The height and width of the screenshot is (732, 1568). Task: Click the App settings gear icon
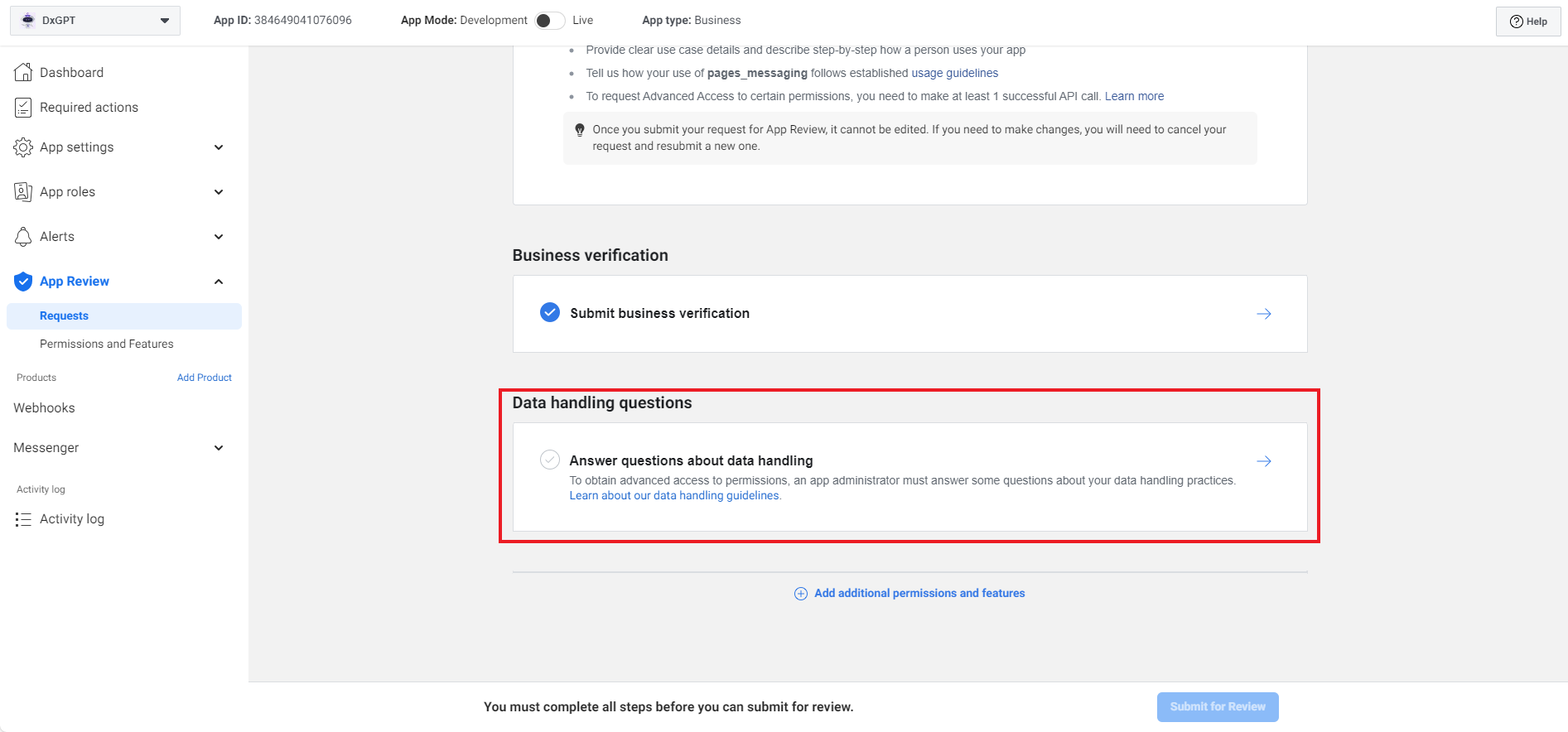click(x=23, y=147)
